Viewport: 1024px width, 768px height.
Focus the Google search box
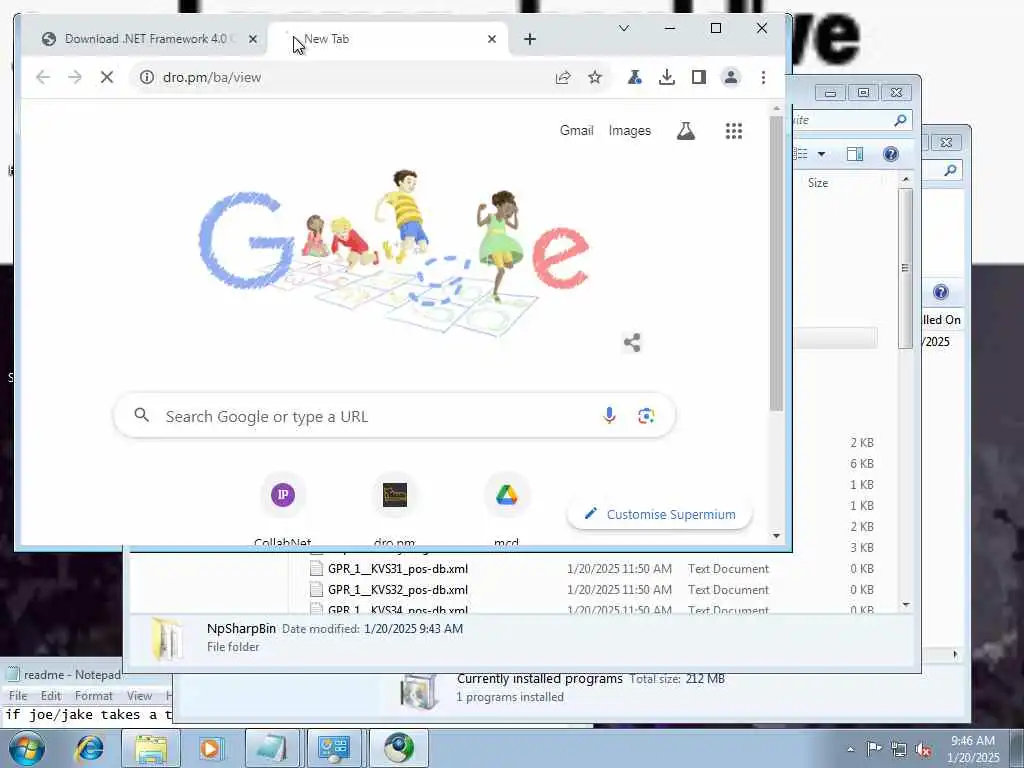[394, 416]
